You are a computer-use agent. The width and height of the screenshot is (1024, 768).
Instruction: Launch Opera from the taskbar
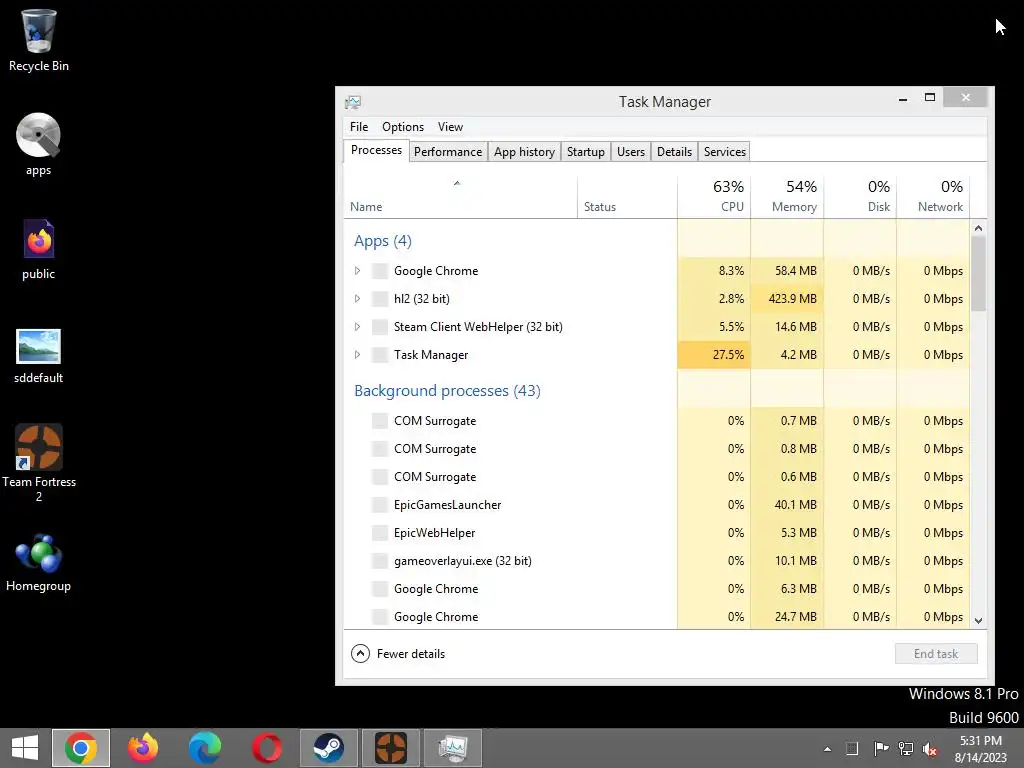[266, 748]
